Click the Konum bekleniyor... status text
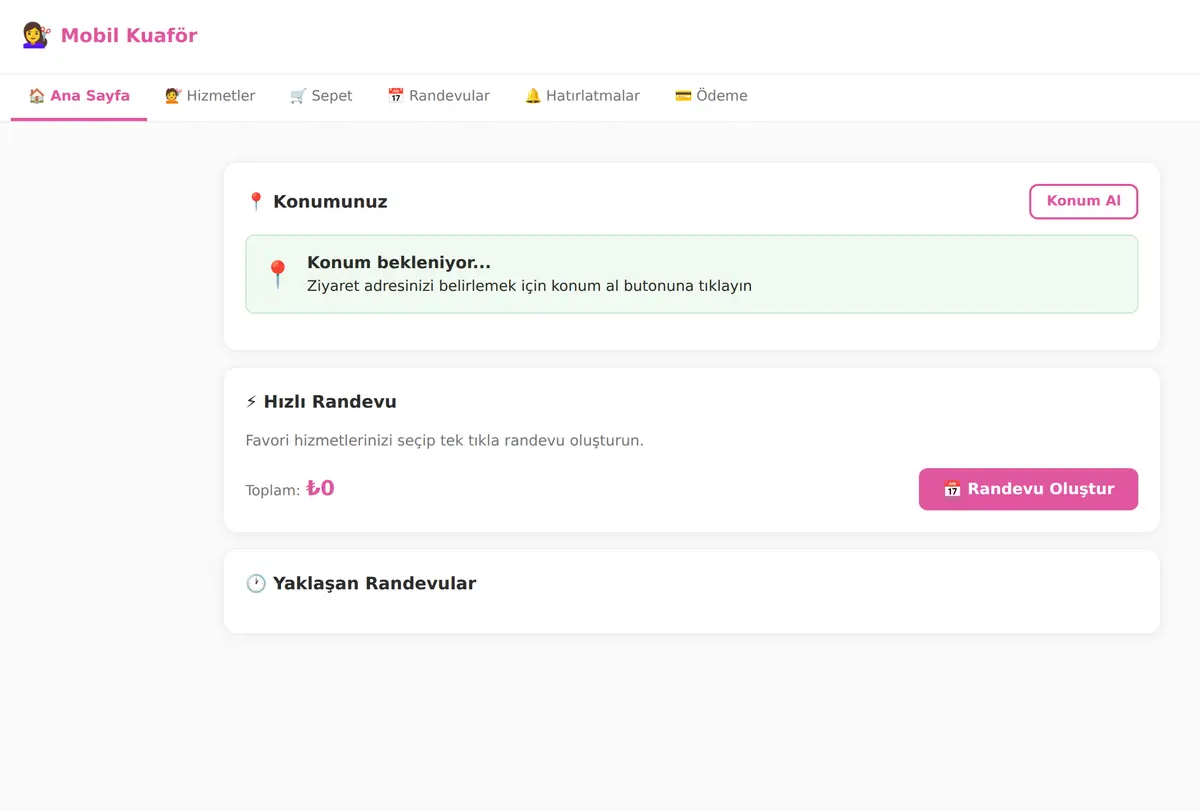The width and height of the screenshot is (1200, 811). (x=399, y=263)
